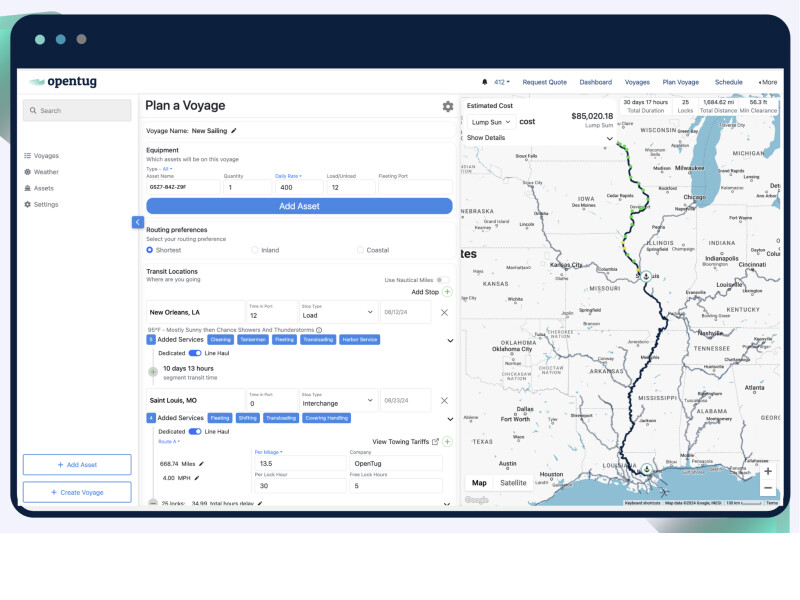
Task: Click the New Orleans anchor marker on map
Action: coord(646,468)
